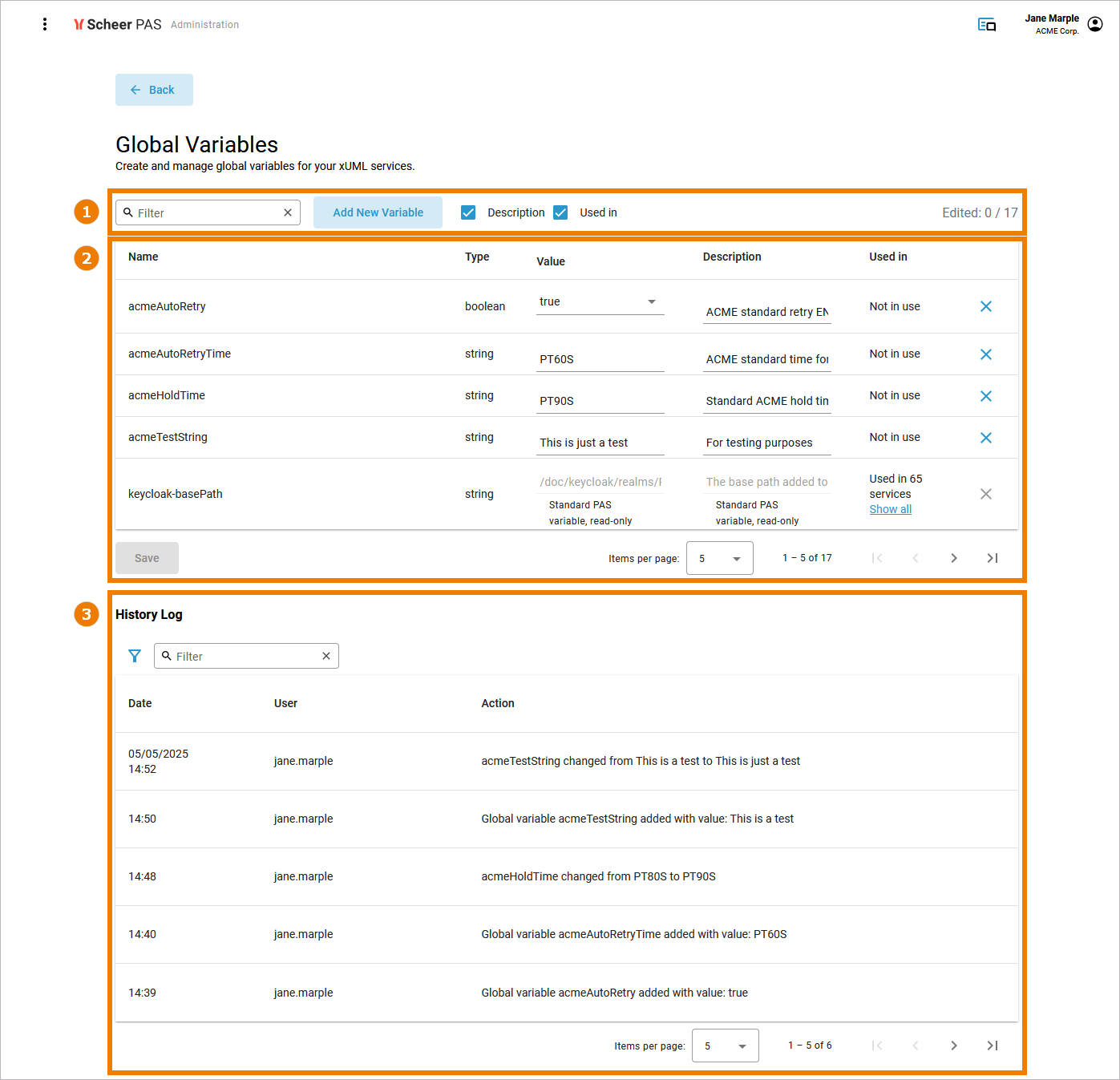Toggle the Description column checkbox
1120x1080 pixels.
coord(469,212)
